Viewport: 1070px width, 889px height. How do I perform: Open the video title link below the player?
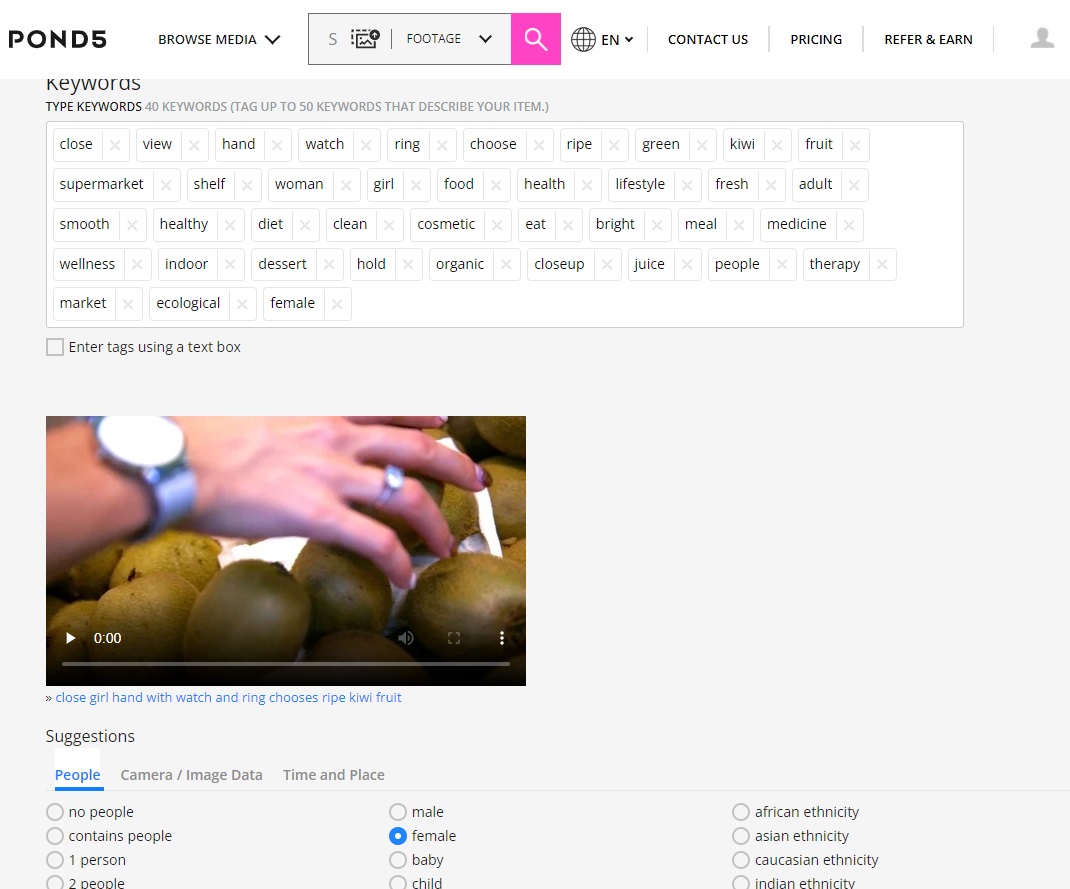pyautogui.click(x=228, y=697)
